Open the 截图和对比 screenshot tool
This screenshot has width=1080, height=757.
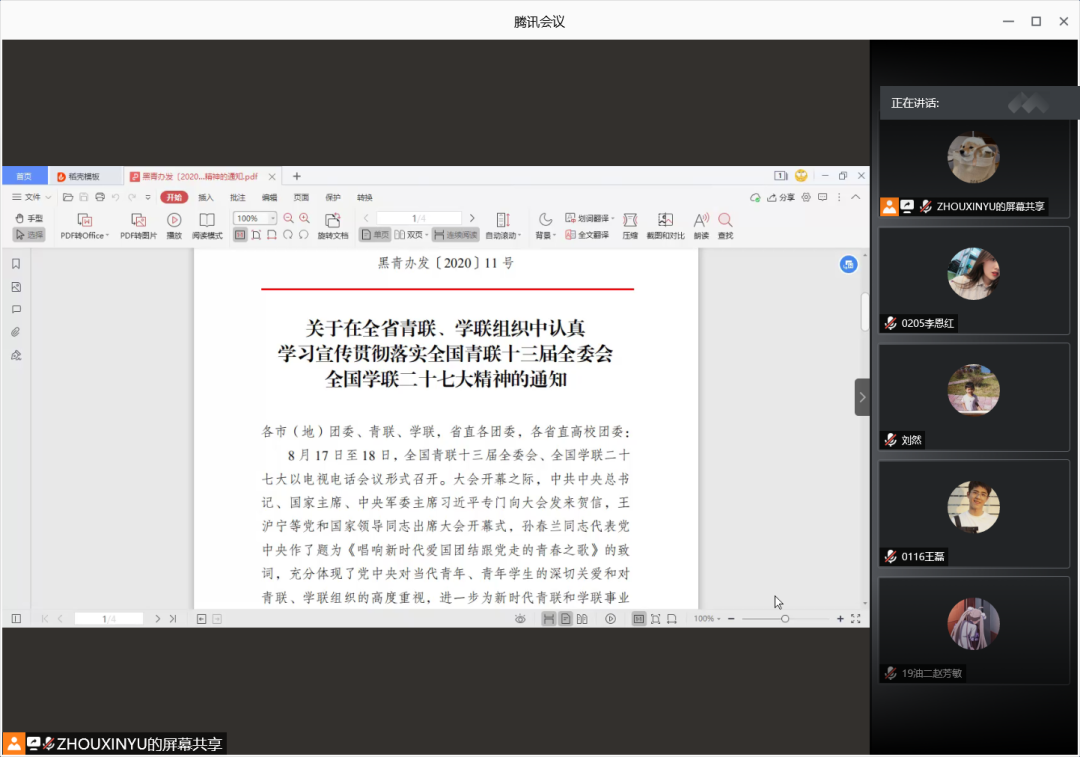pos(664,220)
